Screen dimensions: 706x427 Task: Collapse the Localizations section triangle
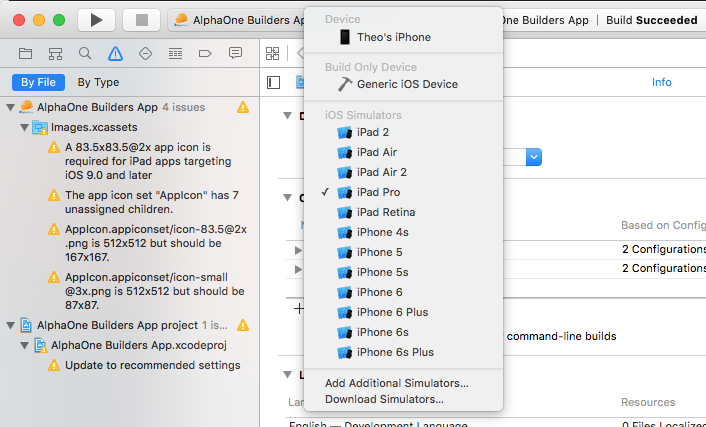pos(287,374)
